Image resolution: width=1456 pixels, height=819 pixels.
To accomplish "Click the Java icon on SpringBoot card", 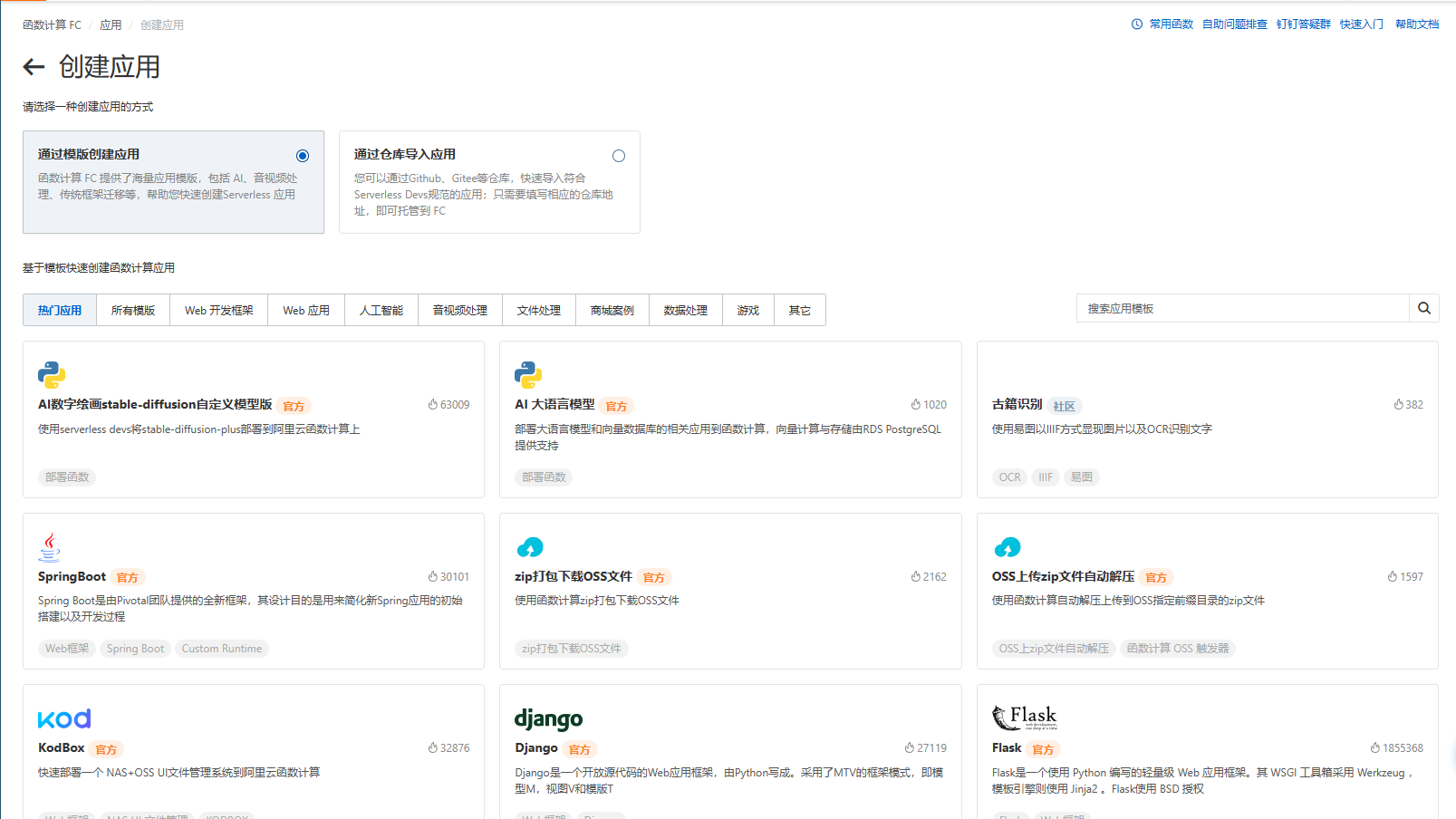I will coord(50,547).
